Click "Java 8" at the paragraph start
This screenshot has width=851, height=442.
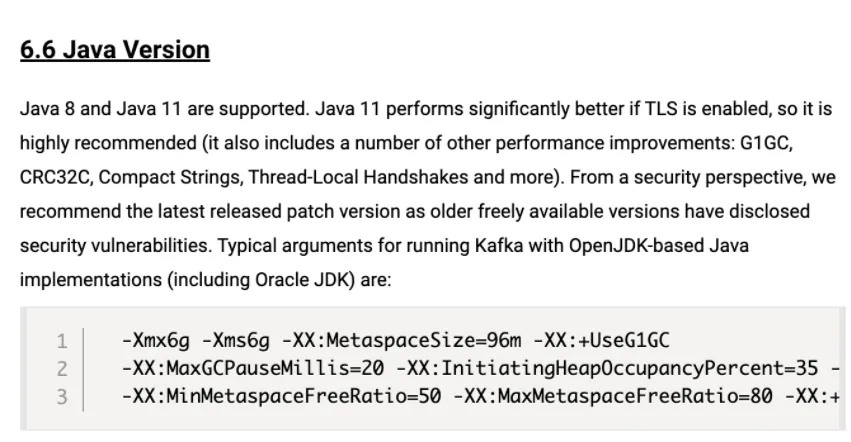[x=45, y=109]
